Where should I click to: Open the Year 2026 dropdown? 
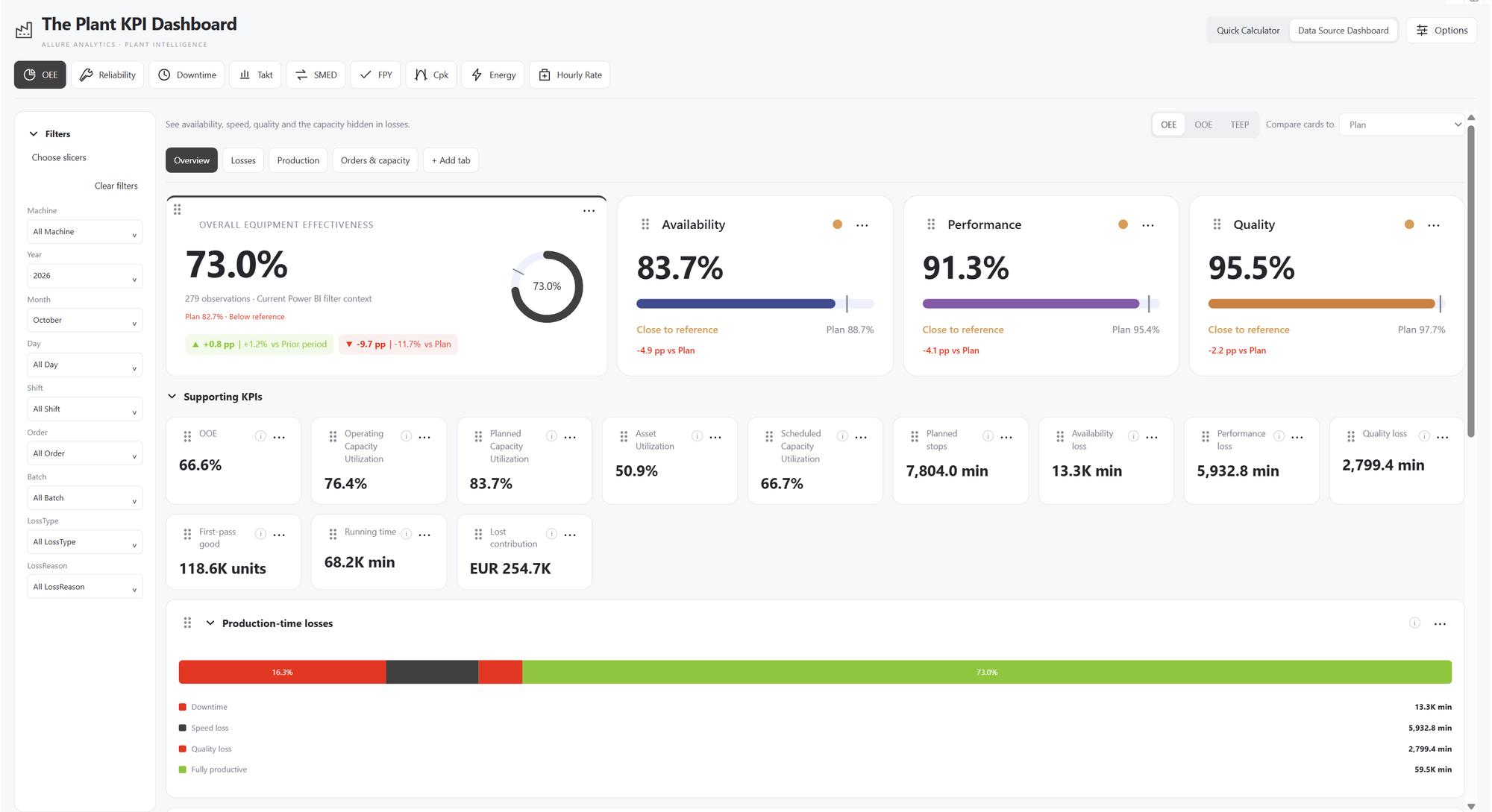click(x=84, y=276)
